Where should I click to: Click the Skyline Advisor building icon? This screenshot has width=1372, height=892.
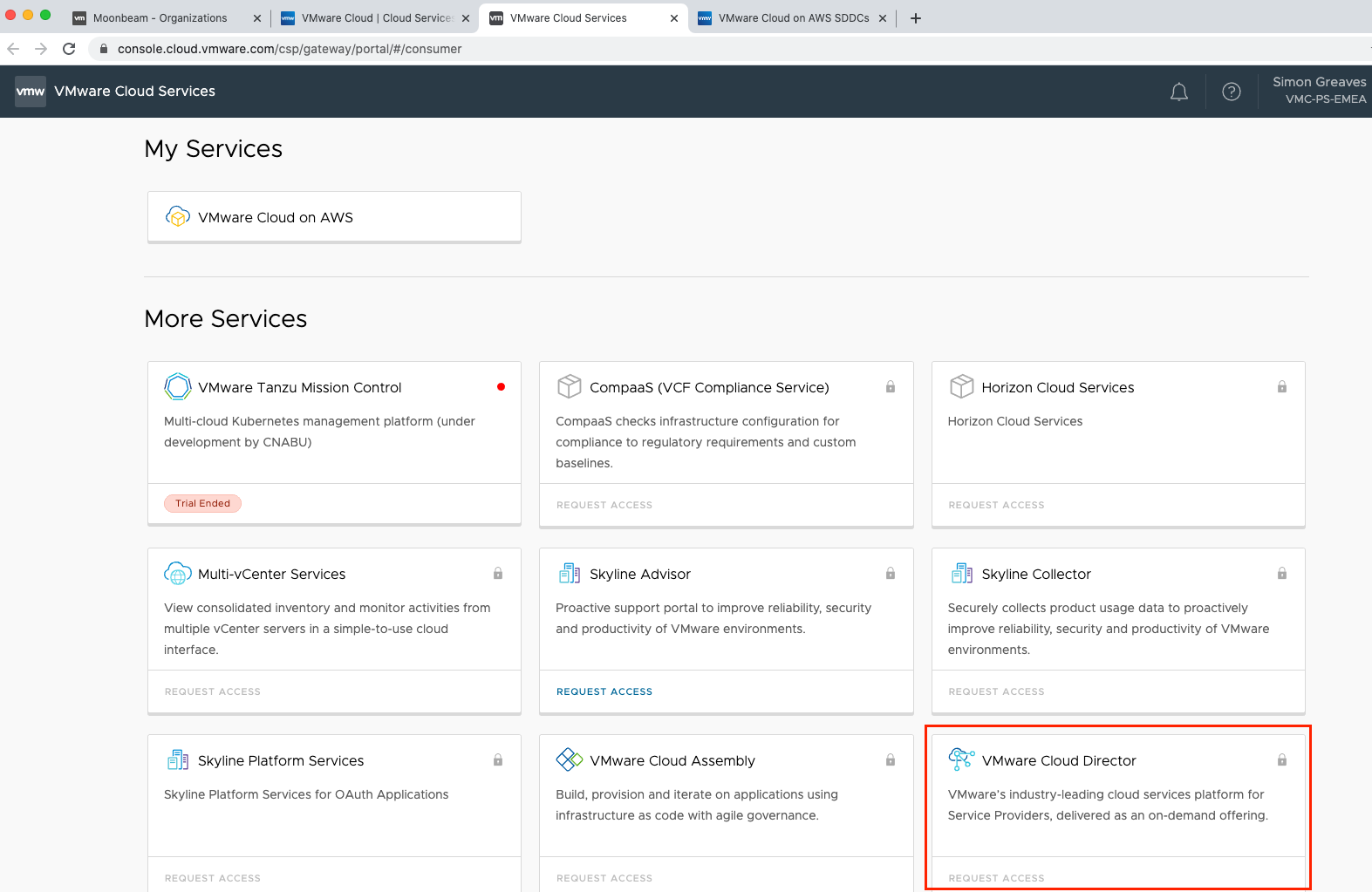pos(570,574)
